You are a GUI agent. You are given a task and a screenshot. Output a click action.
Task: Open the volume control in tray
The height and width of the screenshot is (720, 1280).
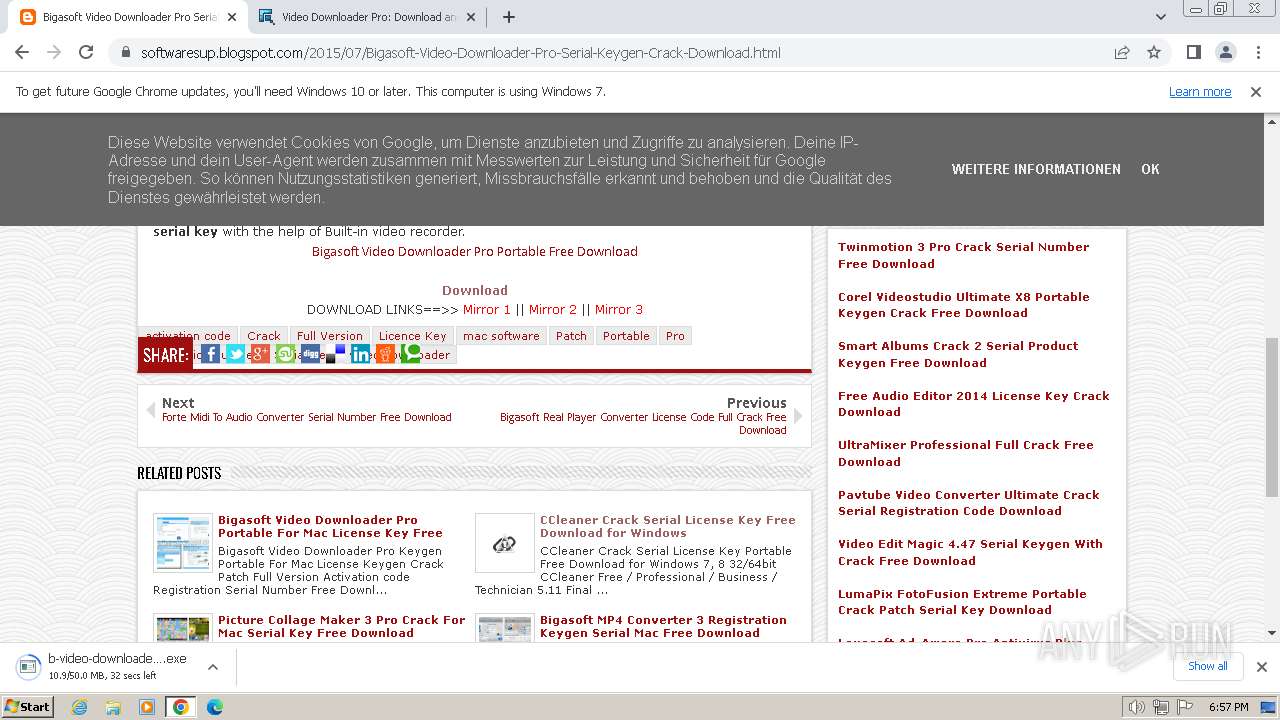coord(1137,707)
